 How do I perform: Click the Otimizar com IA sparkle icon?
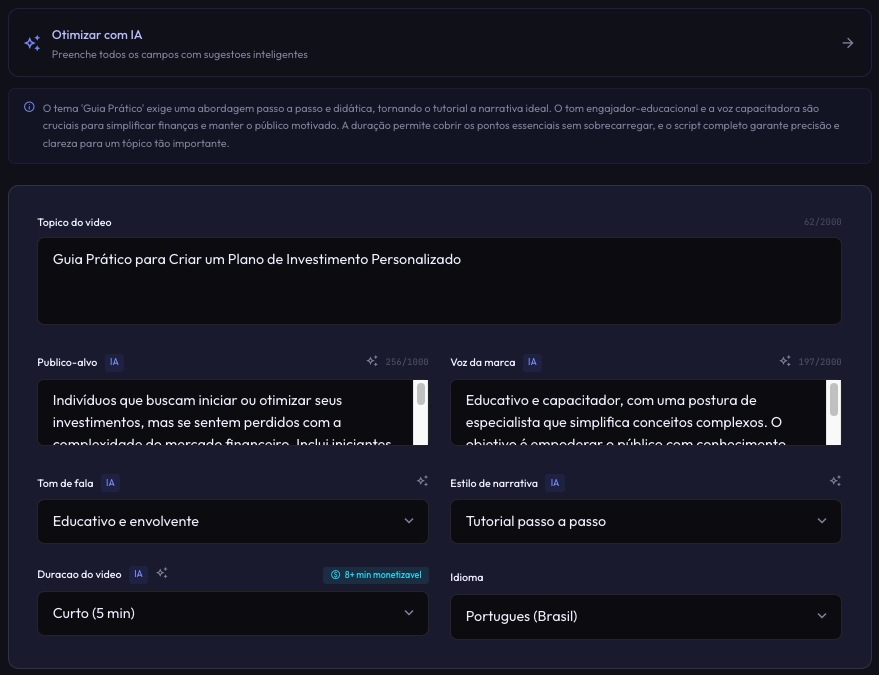pos(32,43)
